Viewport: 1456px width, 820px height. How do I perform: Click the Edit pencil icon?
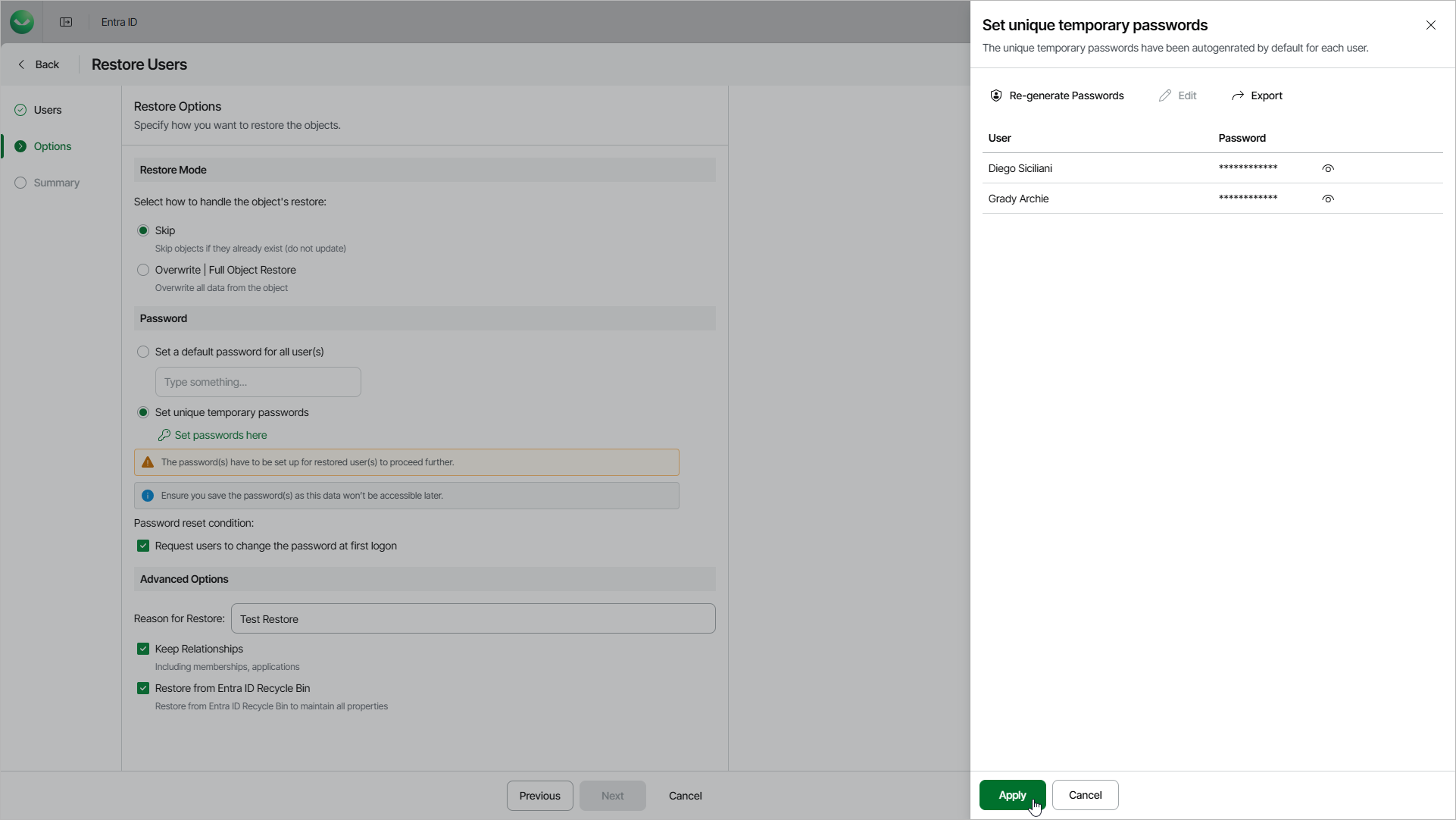(1165, 95)
